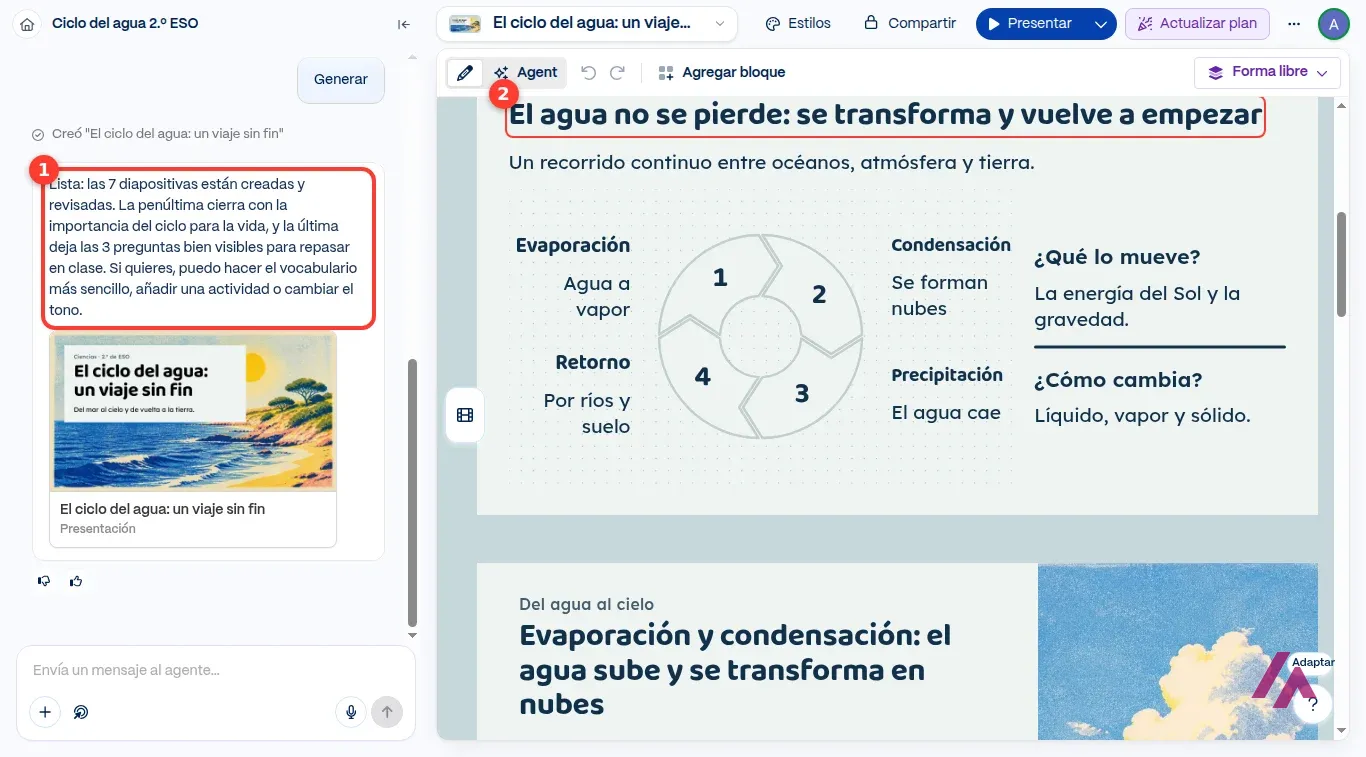Click the slide heading about agua no se pierde

pyautogui.click(x=885, y=116)
